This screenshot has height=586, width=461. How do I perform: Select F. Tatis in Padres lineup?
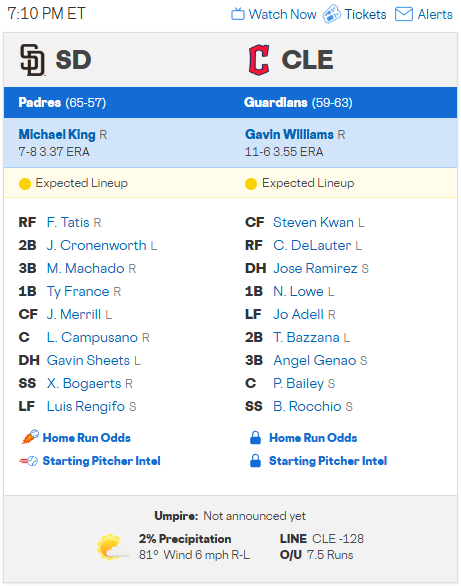[x=68, y=222]
